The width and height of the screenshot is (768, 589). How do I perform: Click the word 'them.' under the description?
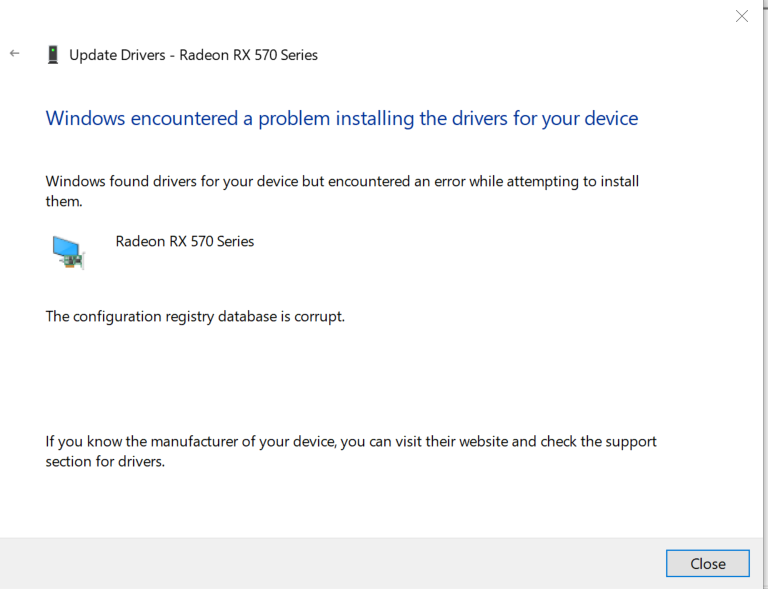64,201
